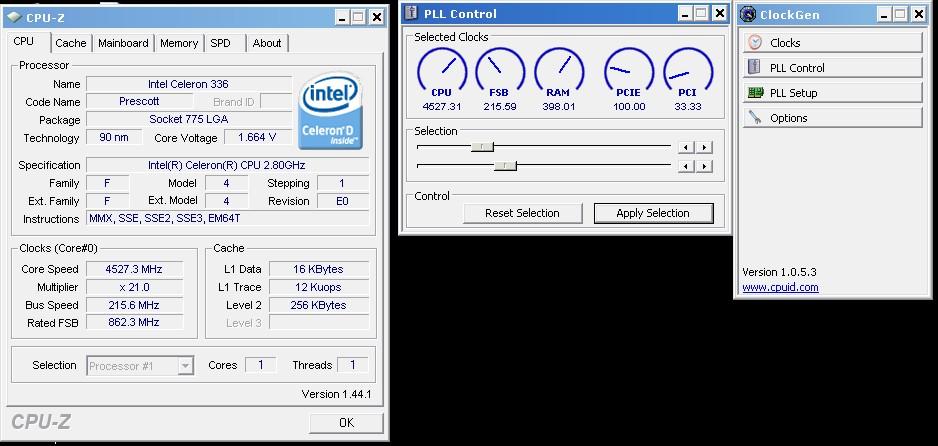
Task: Click the L1 Trace value 12 Kuops
Action: 318,287
